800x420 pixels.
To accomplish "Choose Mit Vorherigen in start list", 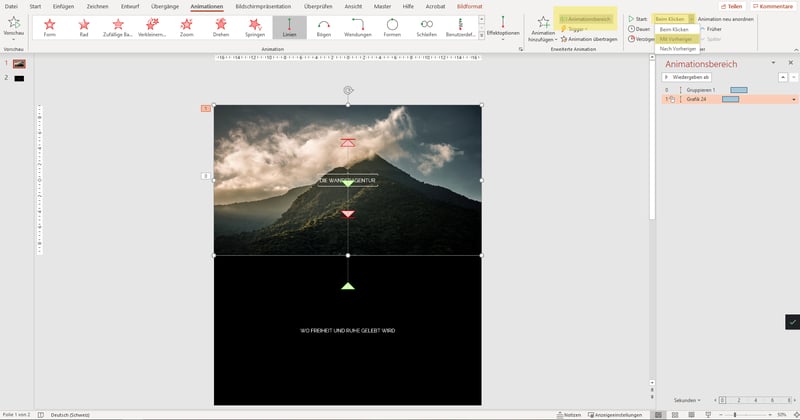I will click(676, 39).
